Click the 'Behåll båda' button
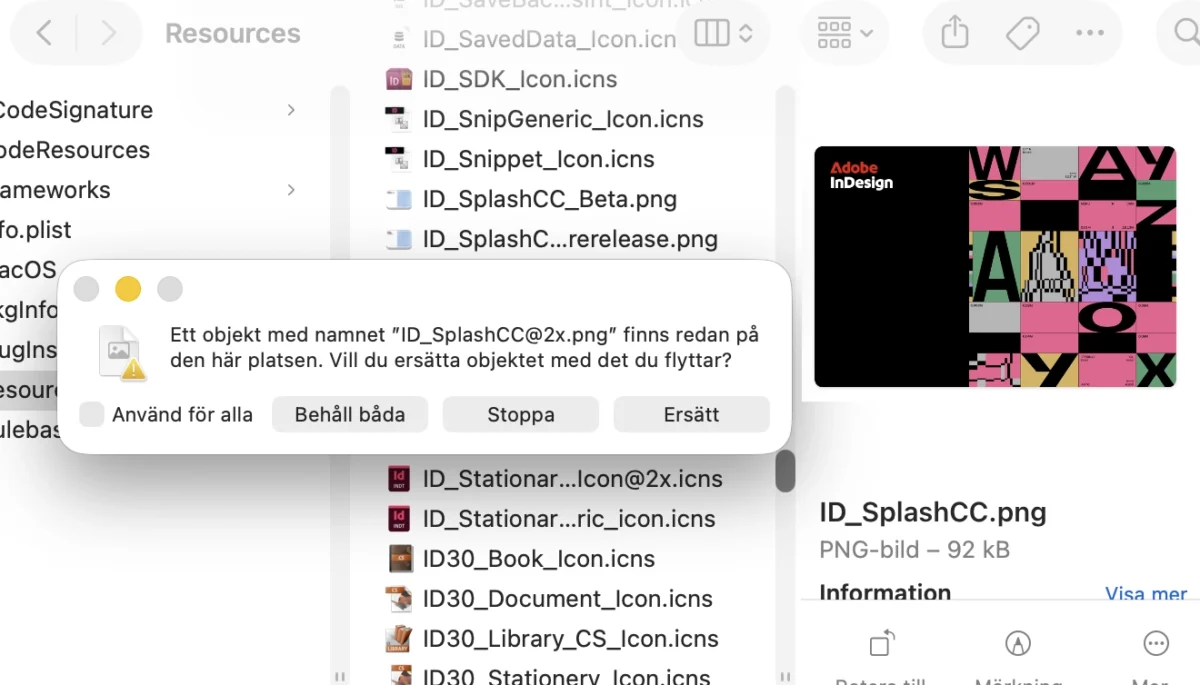The image size is (1200, 685). click(350, 414)
